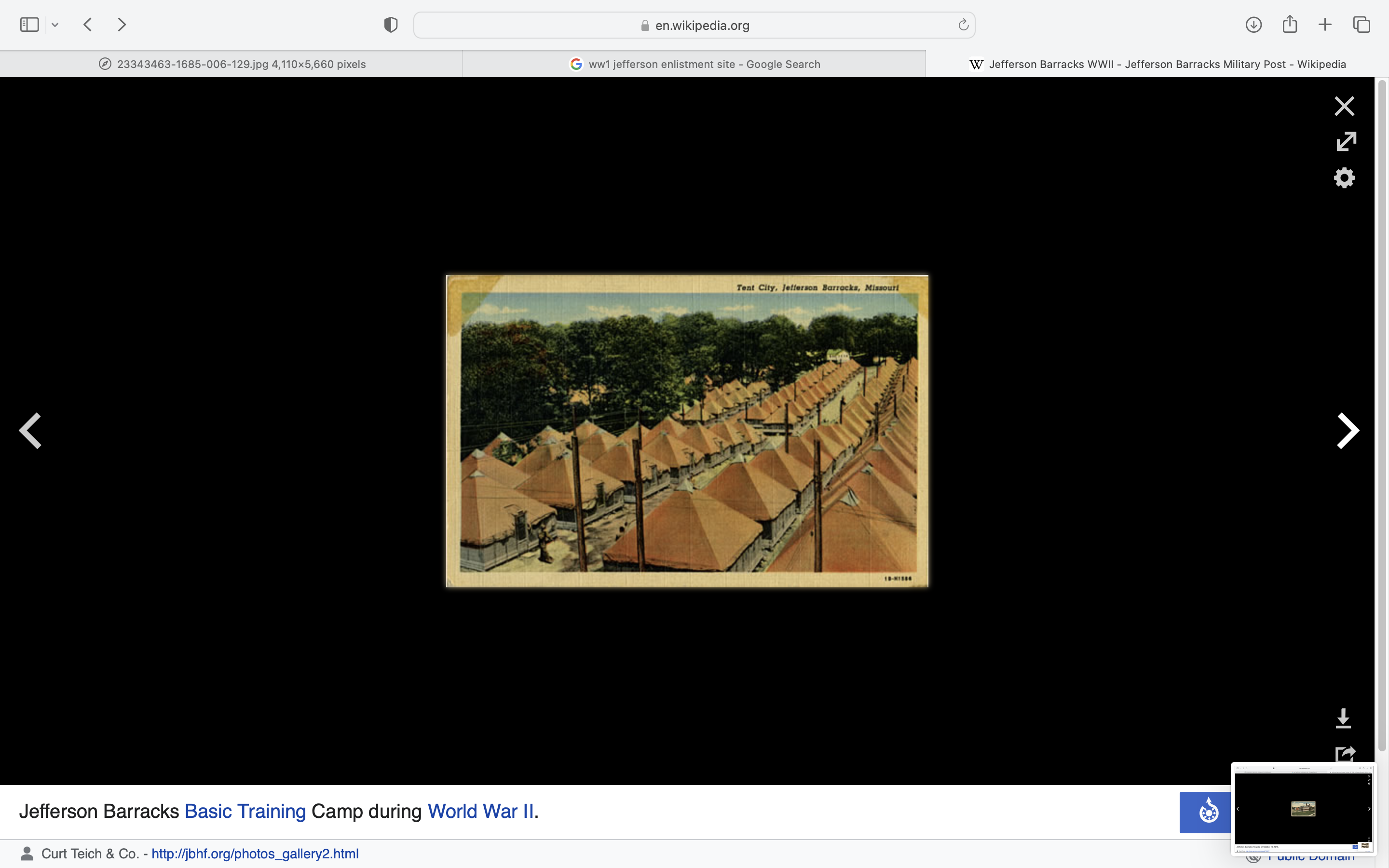Toggle Safari sidebar panel
This screenshot has width=1389, height=868.
click(29, 25)
